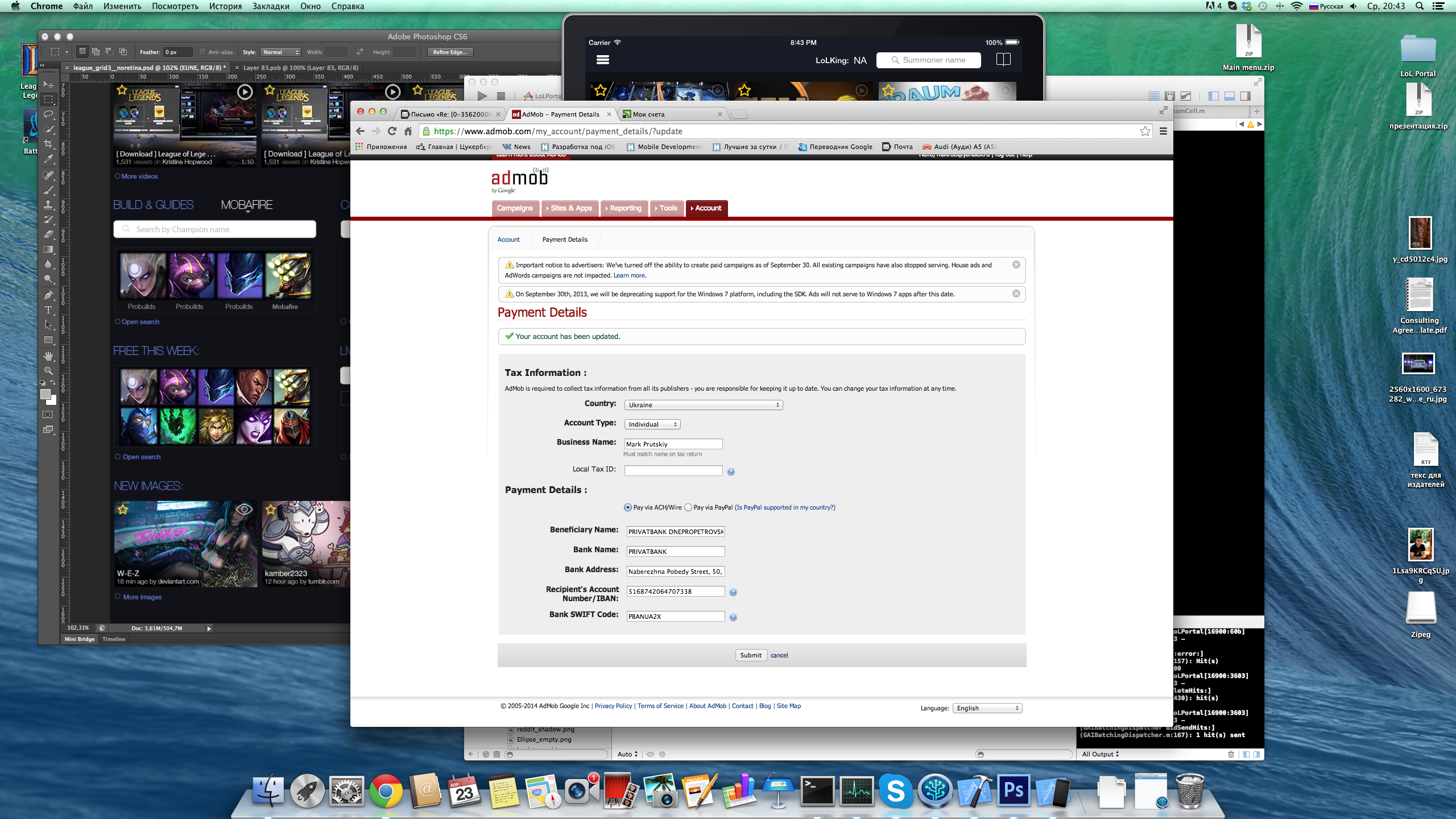Open Style dropdown showing Normal
The height and width of the screenshot is (819, 1456).
coord(280,52)
